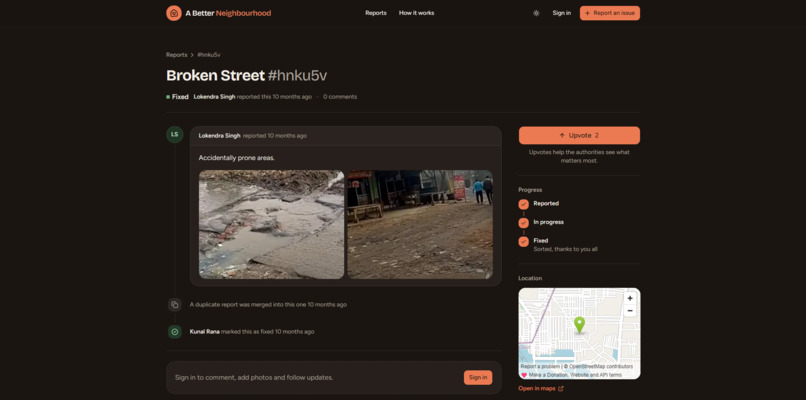Go to the Reports breadcrumb link
This screenshot has height=400, width=806.
coord(176,54)
